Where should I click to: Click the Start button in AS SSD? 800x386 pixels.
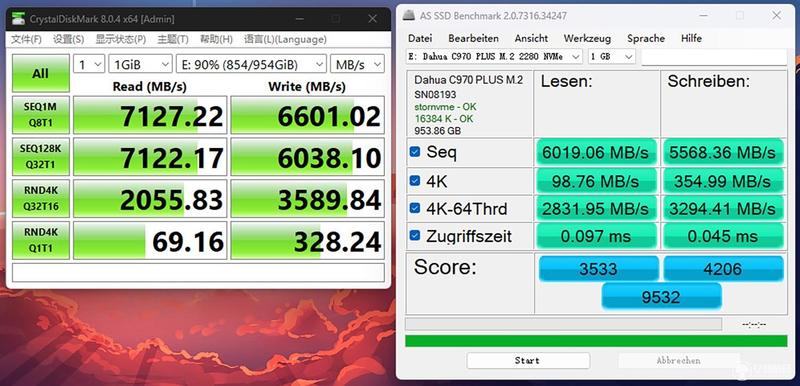click(x=528, y=361)
